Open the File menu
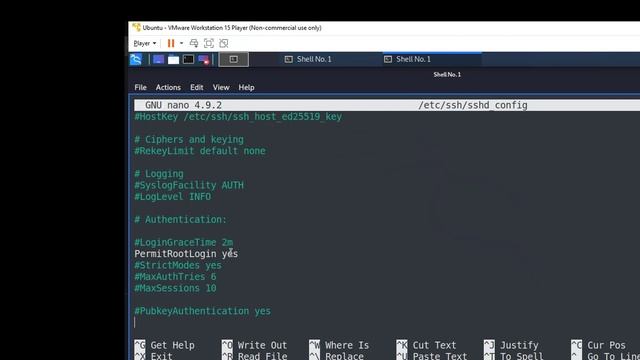Viewport: 640px width, 360px height. pyautogui.click(x=140, y=87)
